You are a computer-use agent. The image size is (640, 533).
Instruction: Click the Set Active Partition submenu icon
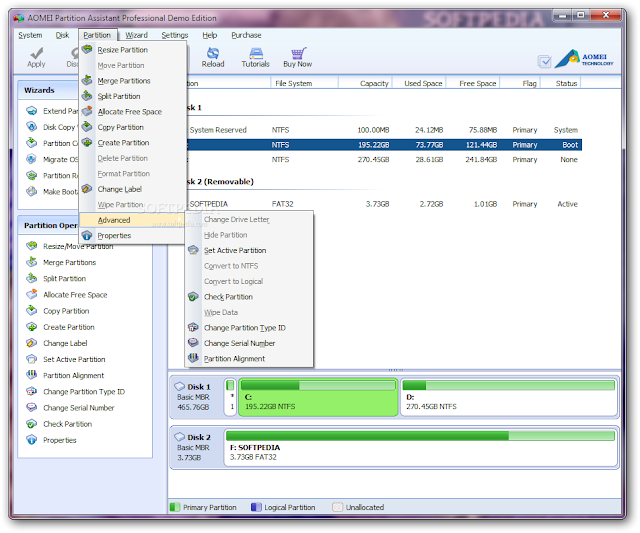pyautogui.click(x=193, y=250)
